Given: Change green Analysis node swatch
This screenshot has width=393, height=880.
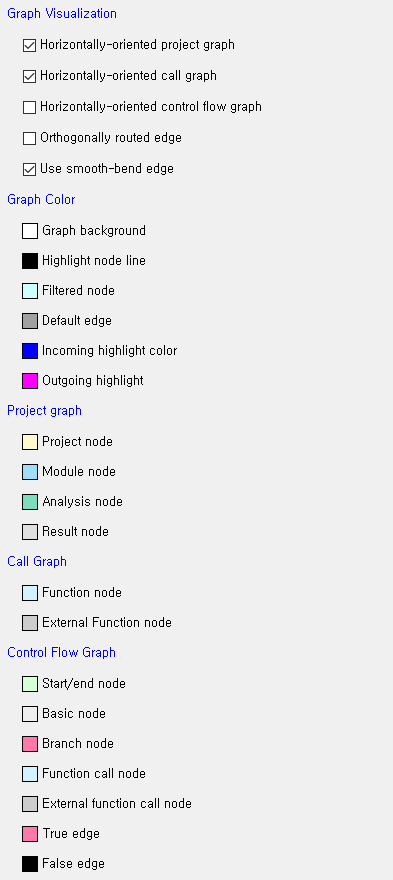Looking at the screenshot, I should [x=30, y=502].
